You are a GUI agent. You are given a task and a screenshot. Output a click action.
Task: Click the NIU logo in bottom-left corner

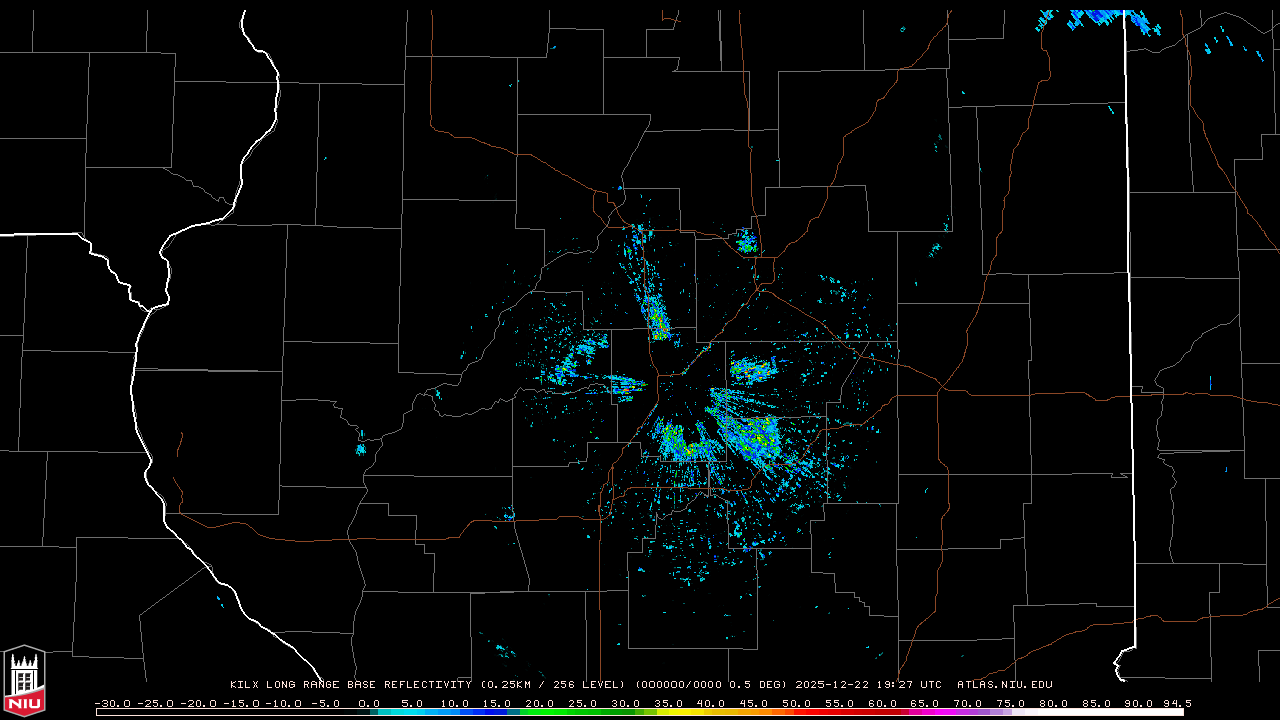pos(24,679)
